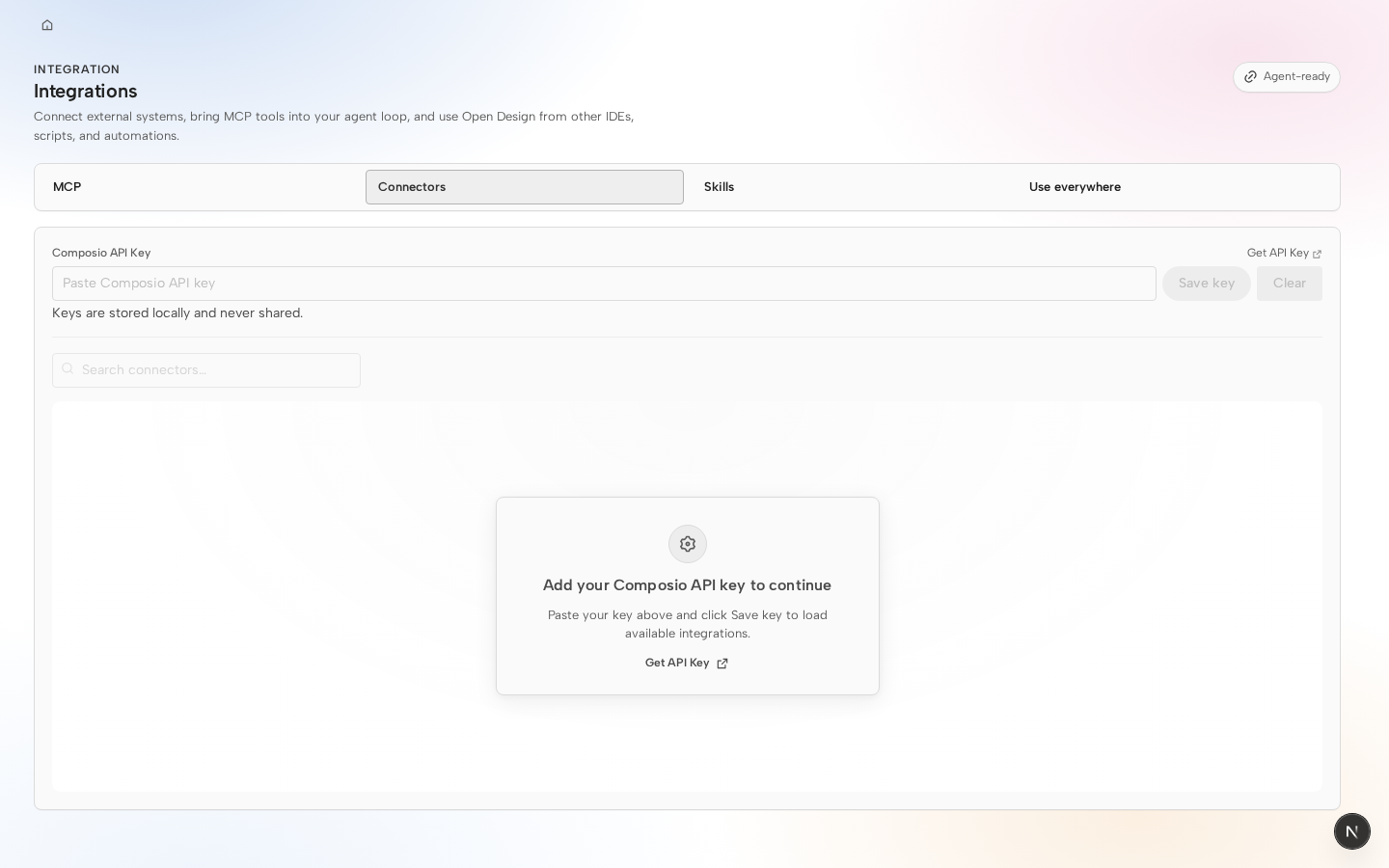Go to the home icon at top left

pyautogui.click(x=47, y=25)
